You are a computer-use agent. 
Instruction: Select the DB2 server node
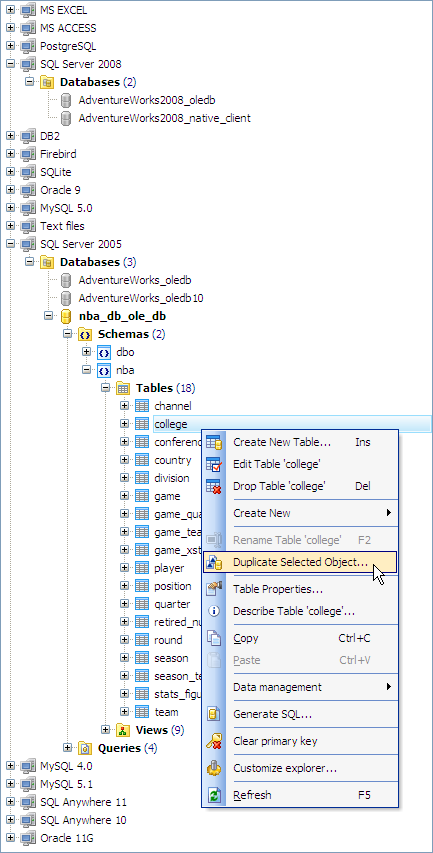50,136
